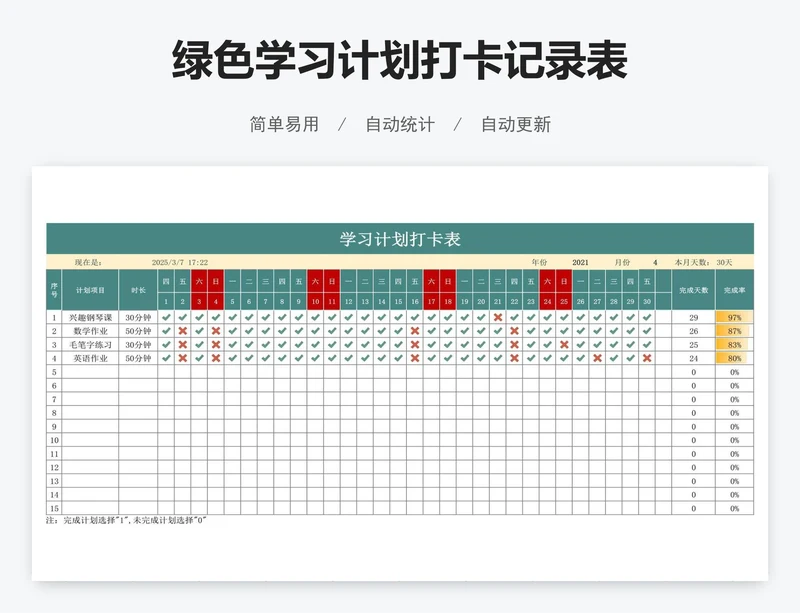Click the red day 10 header cell
Screen dimensions: 800x613
[x=315, y=301]
